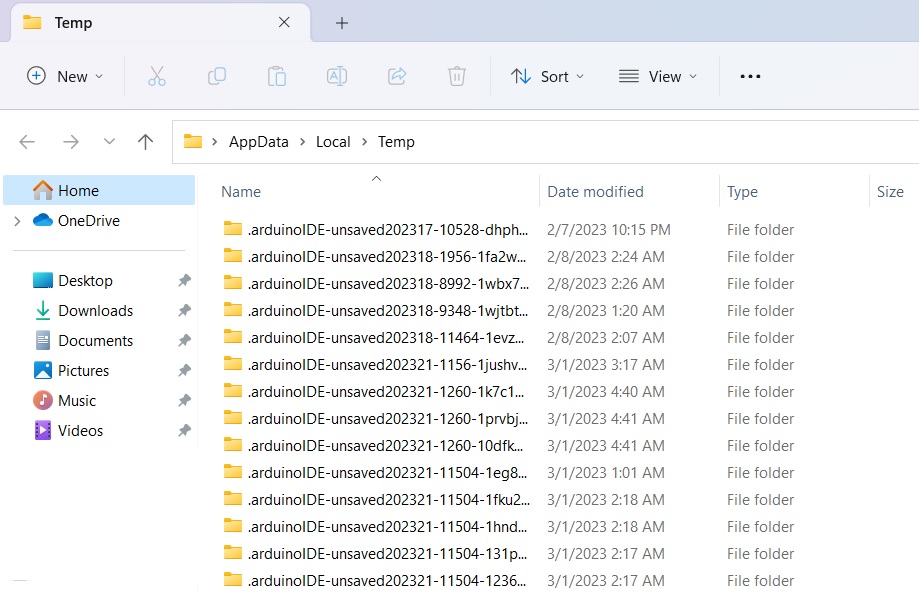Sort files by the Date modified column

594,191
